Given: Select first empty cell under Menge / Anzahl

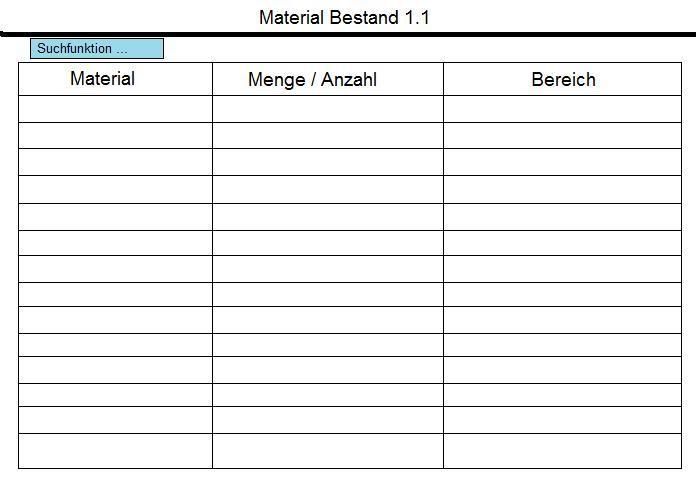Looking at the screenshot, I should [328, 109].
